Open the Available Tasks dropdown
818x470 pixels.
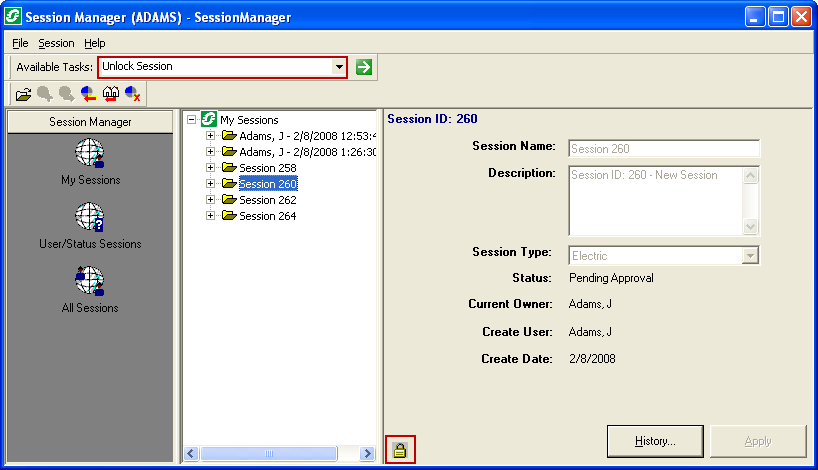tap(339, 67)
